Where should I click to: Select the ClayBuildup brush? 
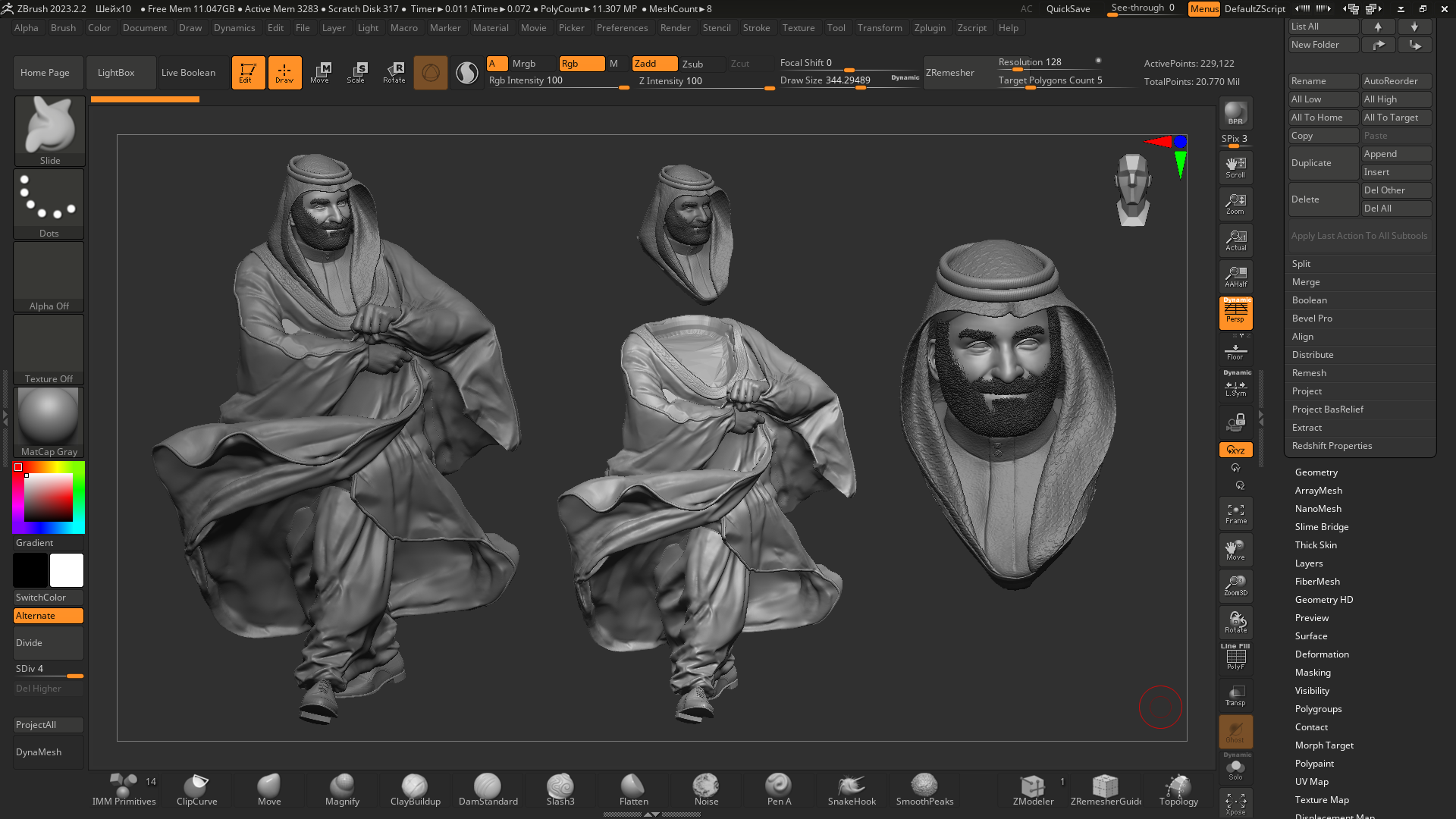click(415, 789)
